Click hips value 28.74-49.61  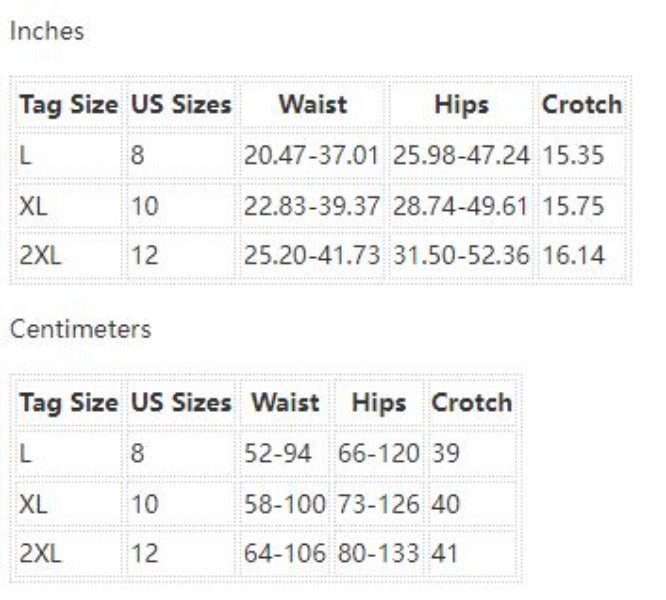coord(461,206)
